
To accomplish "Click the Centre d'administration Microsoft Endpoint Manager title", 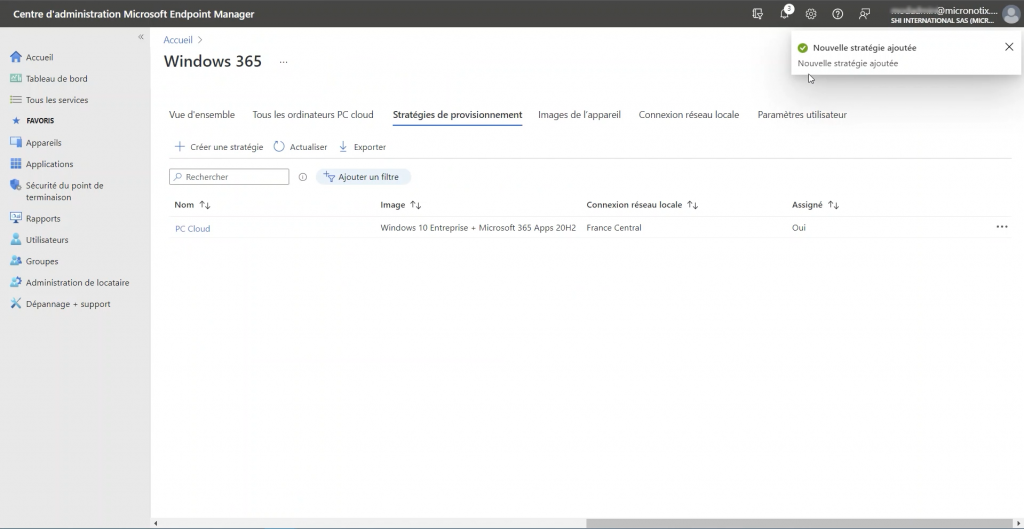I will tap(134, 14).
